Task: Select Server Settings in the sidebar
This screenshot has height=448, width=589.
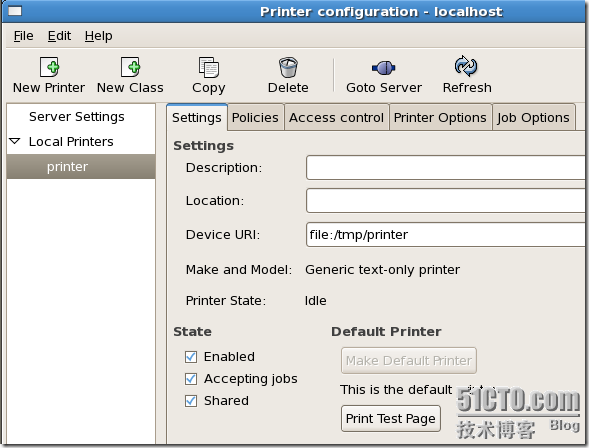Action: 77,117
